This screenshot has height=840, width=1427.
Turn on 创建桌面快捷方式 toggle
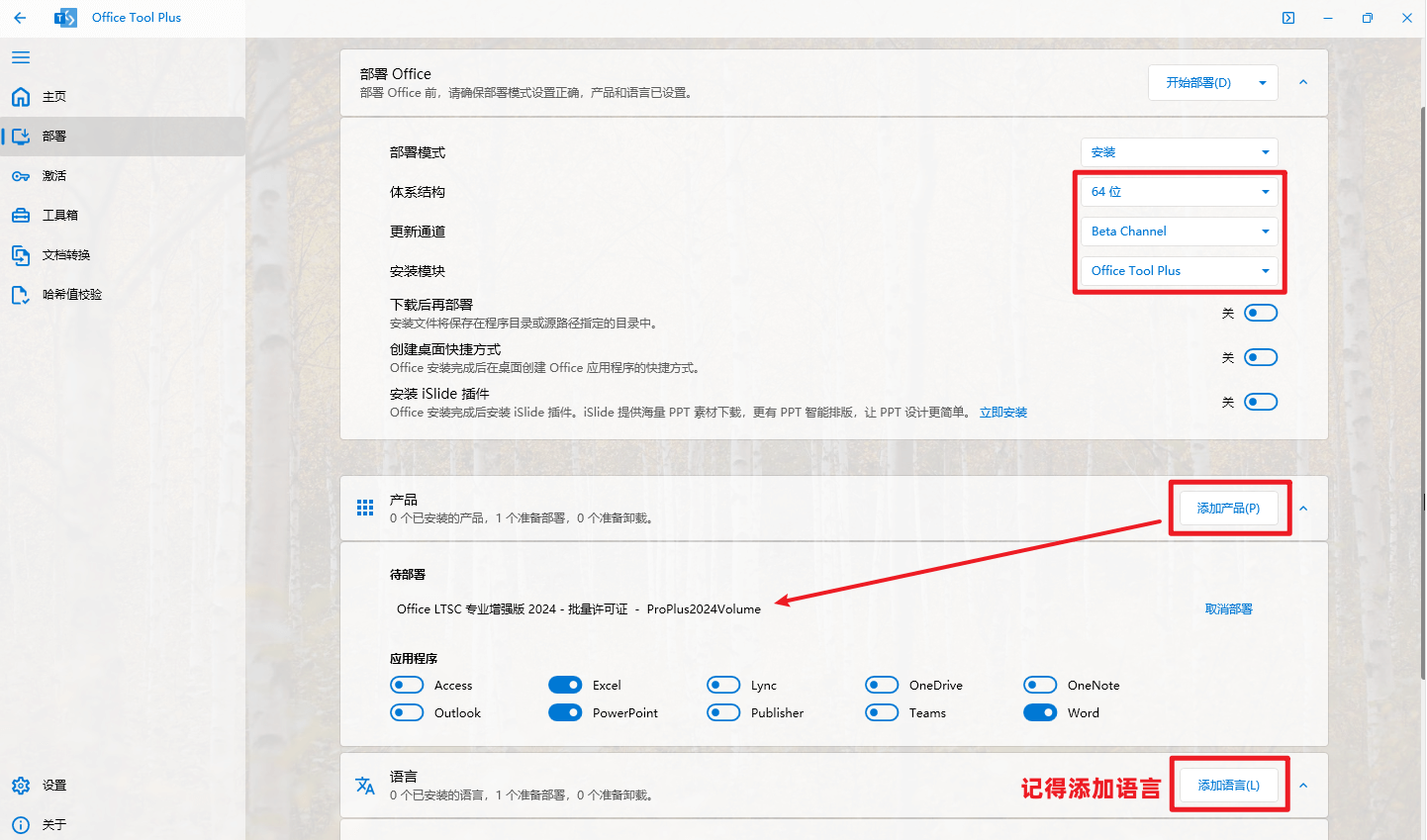(1259, 356)
